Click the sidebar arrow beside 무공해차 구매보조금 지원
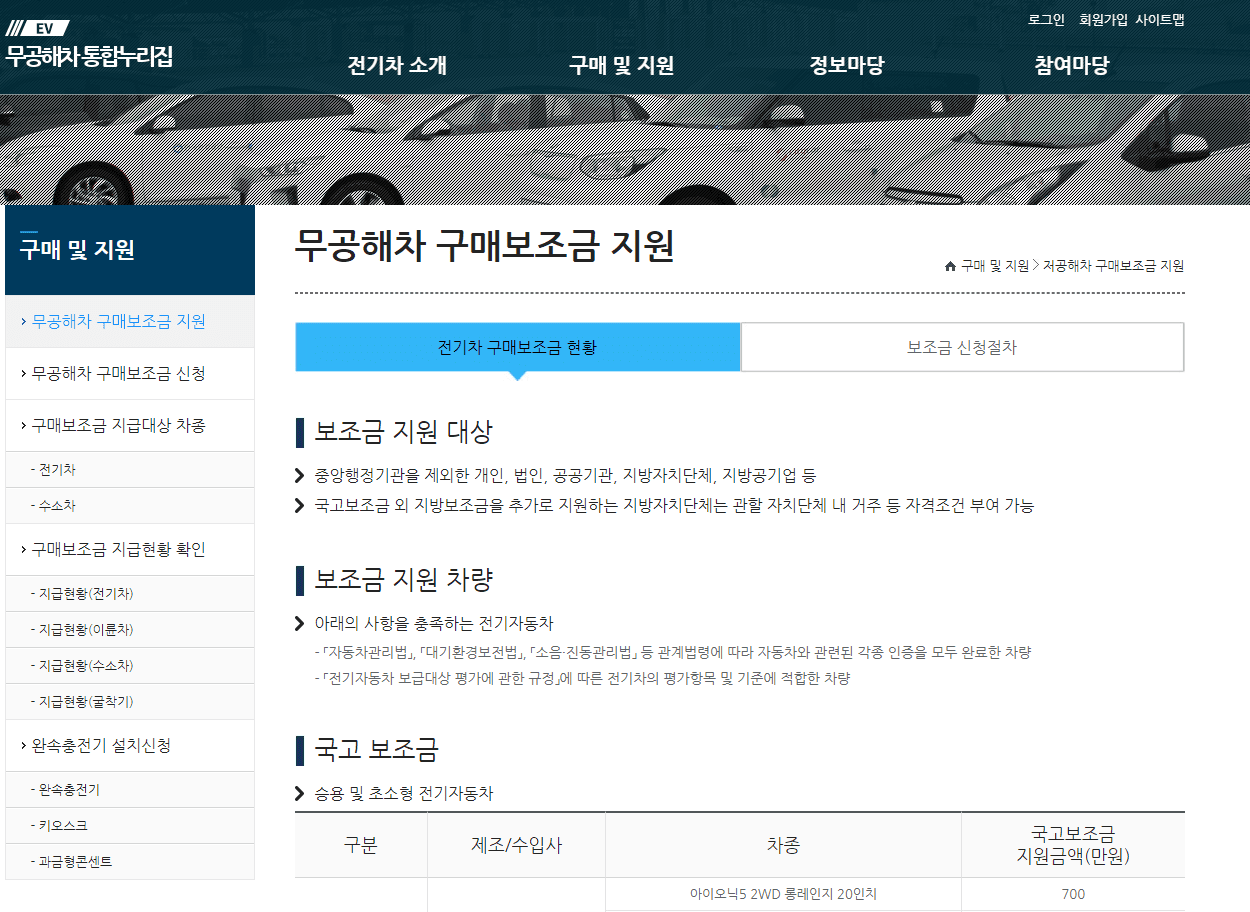 (22, 321)
